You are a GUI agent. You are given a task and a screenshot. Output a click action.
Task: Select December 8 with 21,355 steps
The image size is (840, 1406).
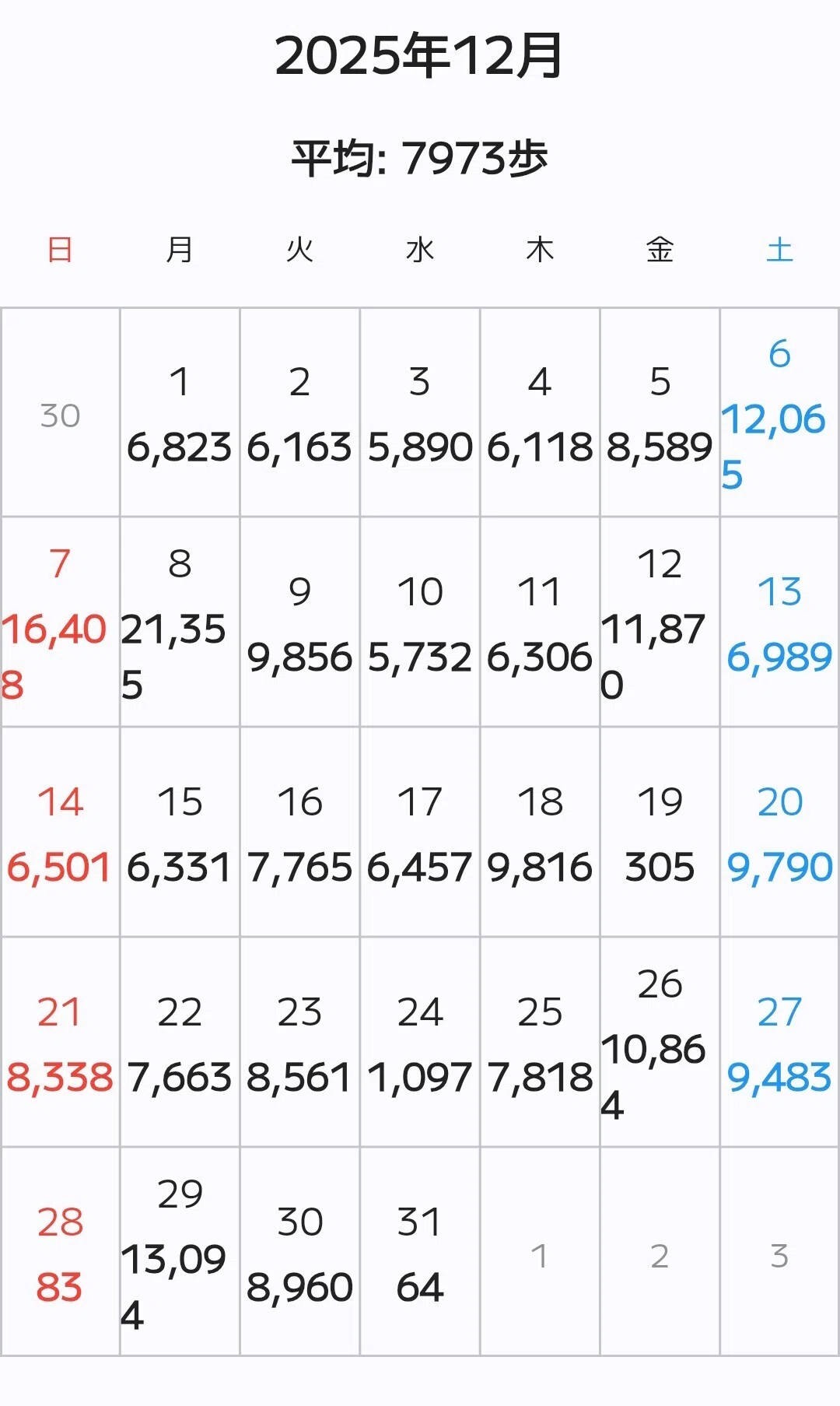click(180, 622)
